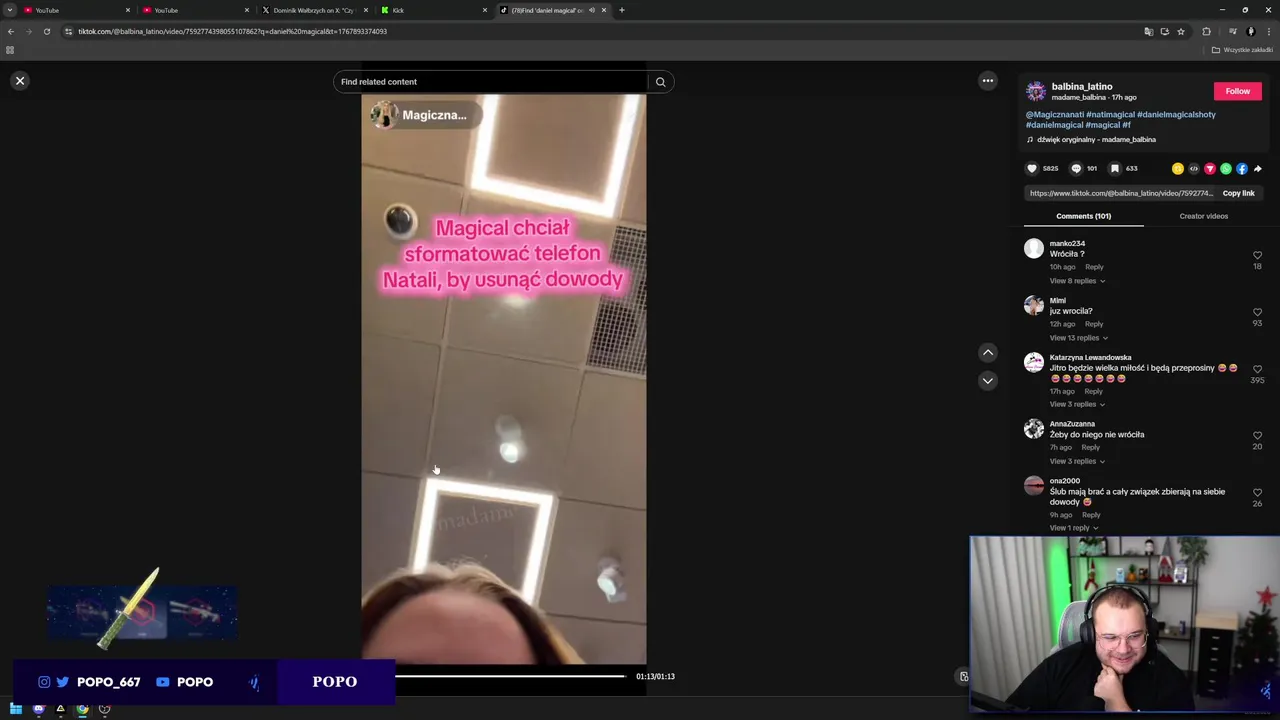Screen dimensions: 1280x720
Task: Follow balbina_latino
Action: click(1237, 91)
